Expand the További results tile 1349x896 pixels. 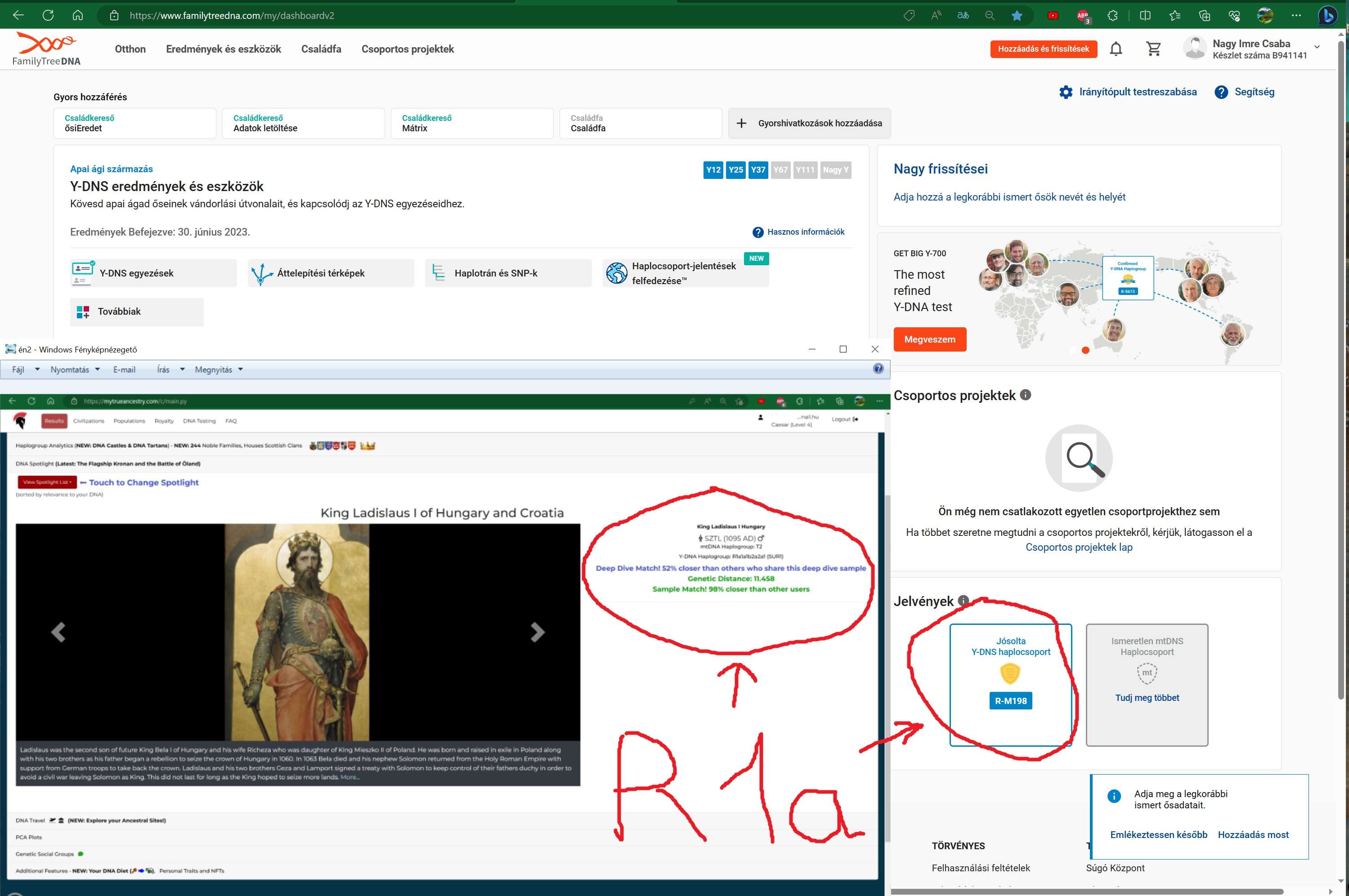click(x=137, y=312)
